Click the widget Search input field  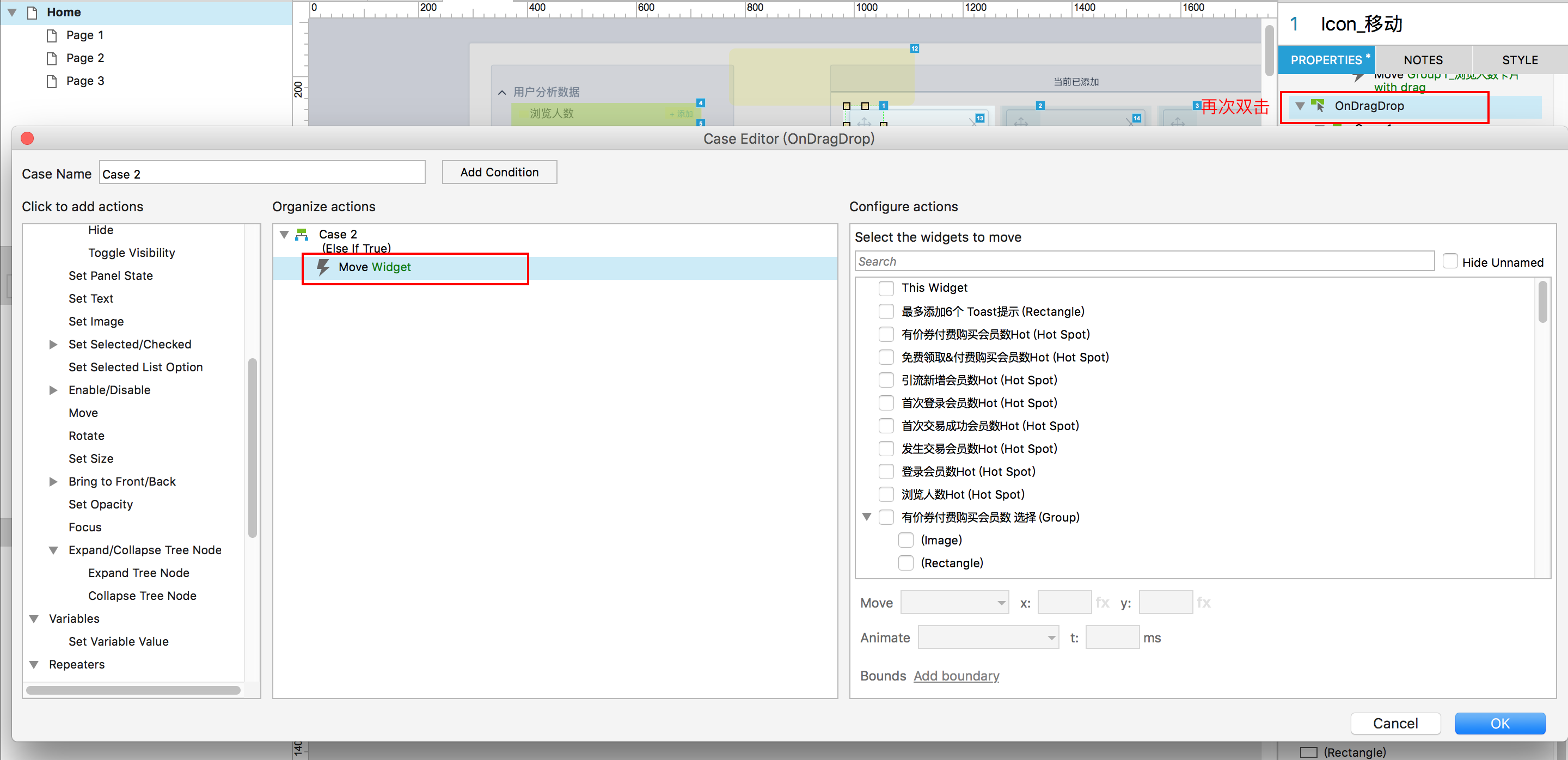point(1144,262)
